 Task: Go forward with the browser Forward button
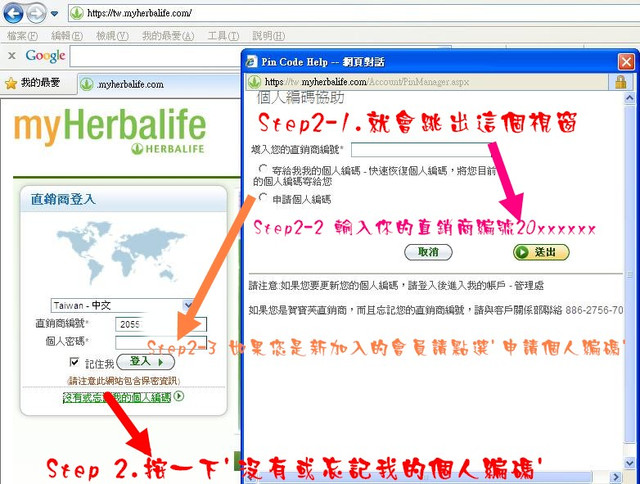[36, 13]
